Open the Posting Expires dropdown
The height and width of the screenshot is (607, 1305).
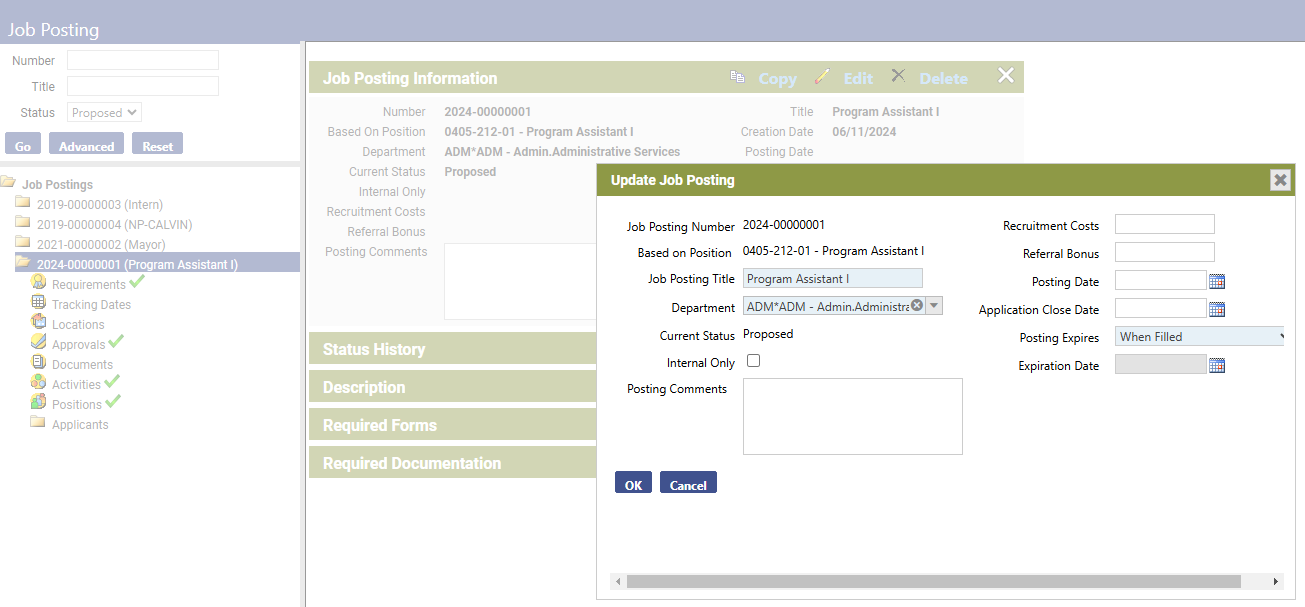(x=1200, y=337)
